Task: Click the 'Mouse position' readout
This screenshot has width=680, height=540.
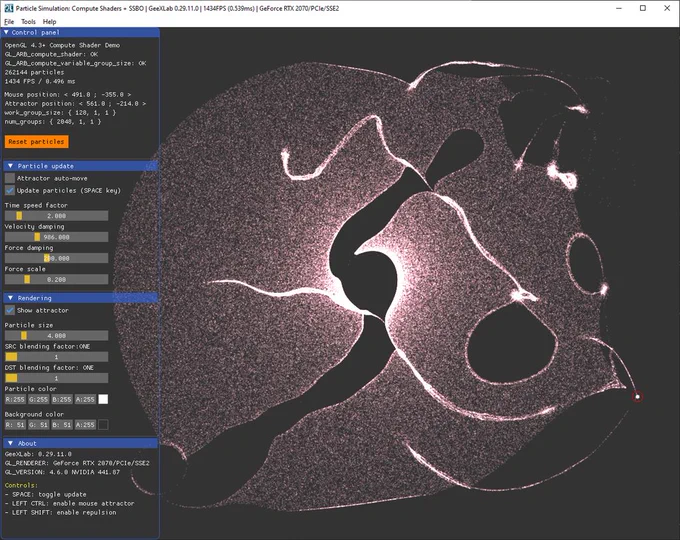Action: click(x=68, y=95)
